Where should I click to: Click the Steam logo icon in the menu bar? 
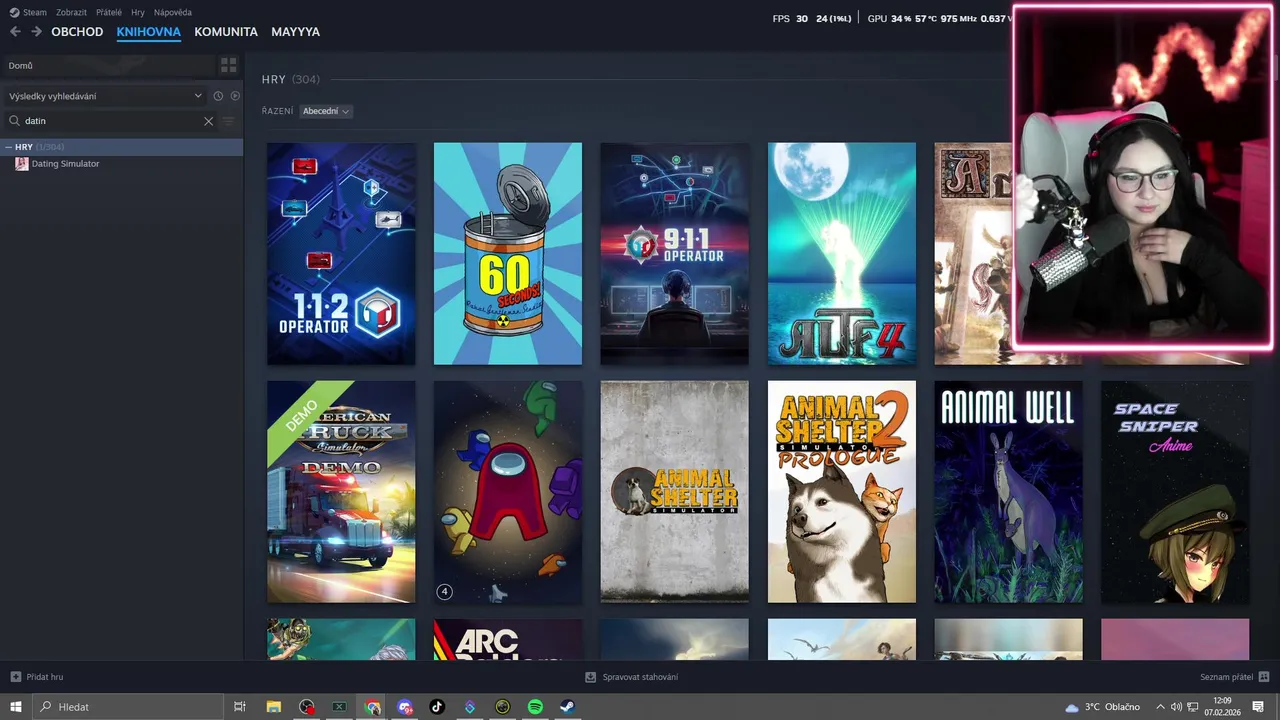pyautogui.click(x=14, y=12)
